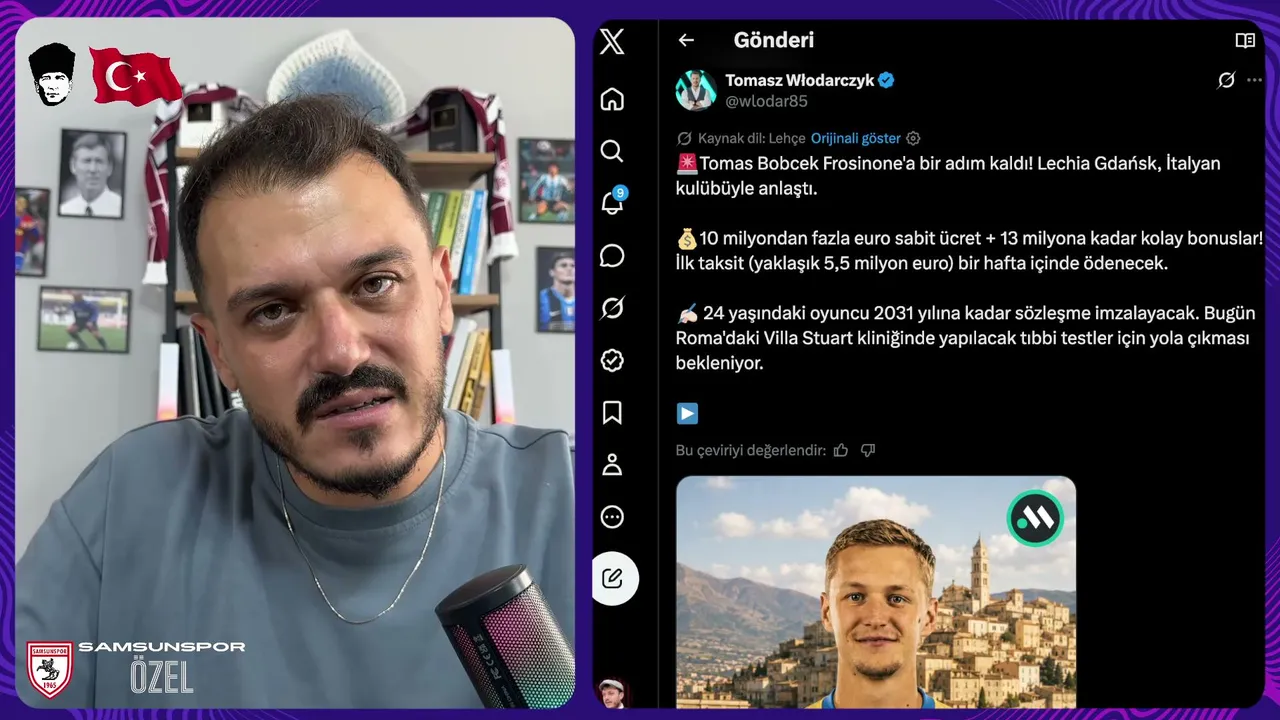Viewport: 1280px width, 720px height.
Task: Click the 'Gönderi' header title
Action: click(774, 40)
